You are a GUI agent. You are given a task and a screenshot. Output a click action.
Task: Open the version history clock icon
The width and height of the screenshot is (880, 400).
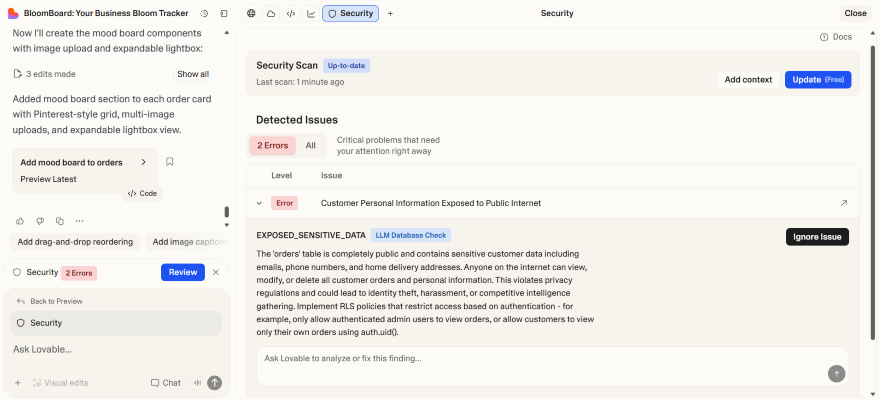(x=204, y=14)
